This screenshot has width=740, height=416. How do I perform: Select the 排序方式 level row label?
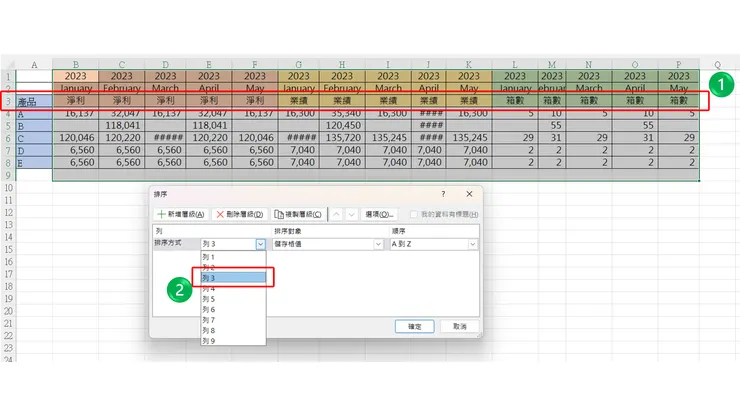(x=168, y=243)
